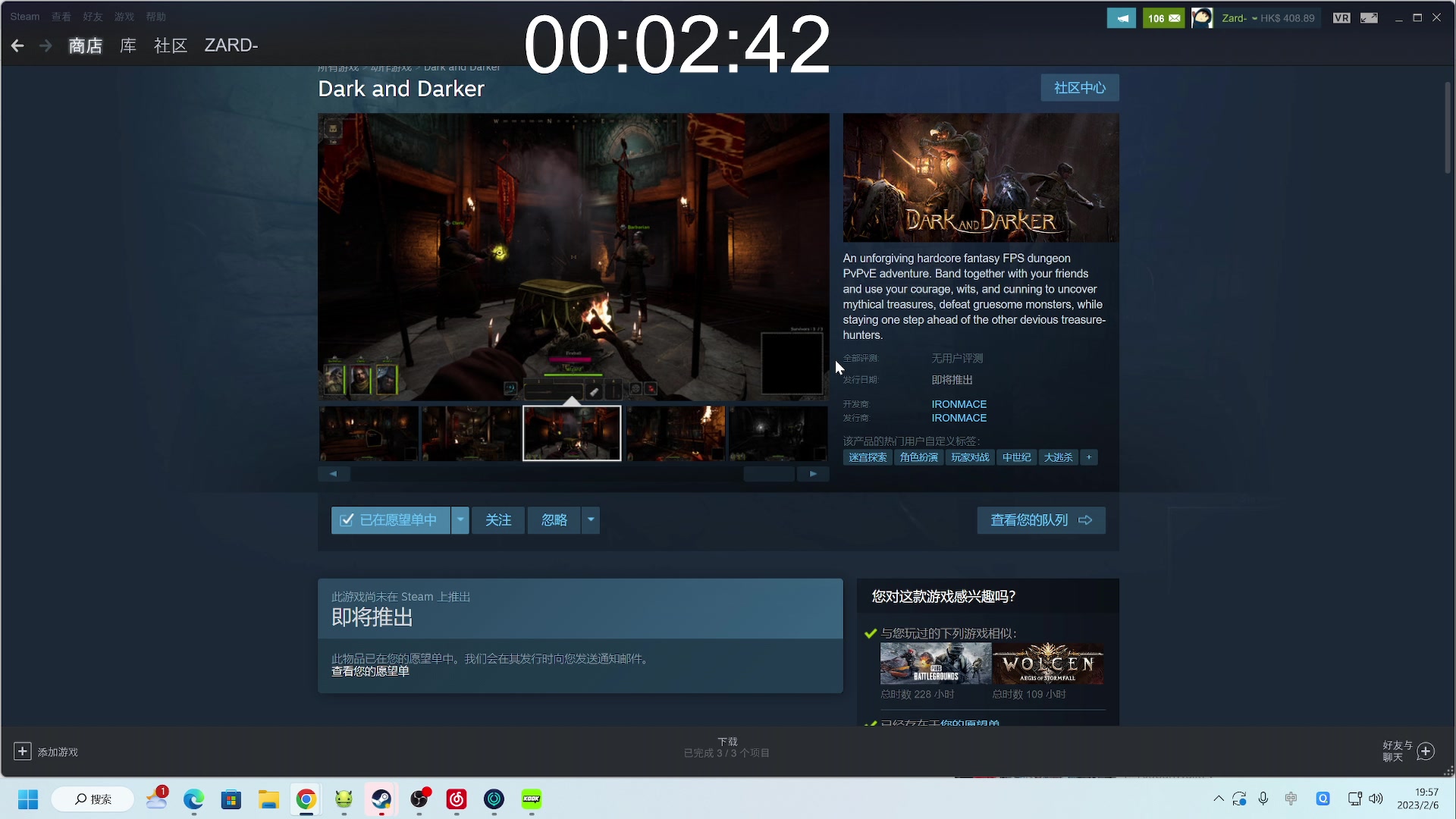1456x819 pixels.
Task: Expand the ignore options dropdown arrow
Action: (x=591, y=520)
